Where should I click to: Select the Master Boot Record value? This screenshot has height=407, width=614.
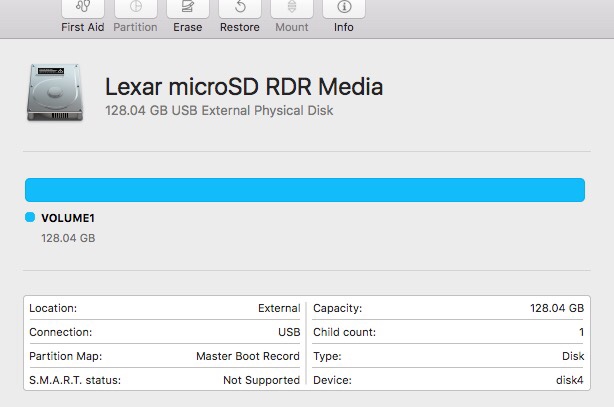(x=248, y=356)
